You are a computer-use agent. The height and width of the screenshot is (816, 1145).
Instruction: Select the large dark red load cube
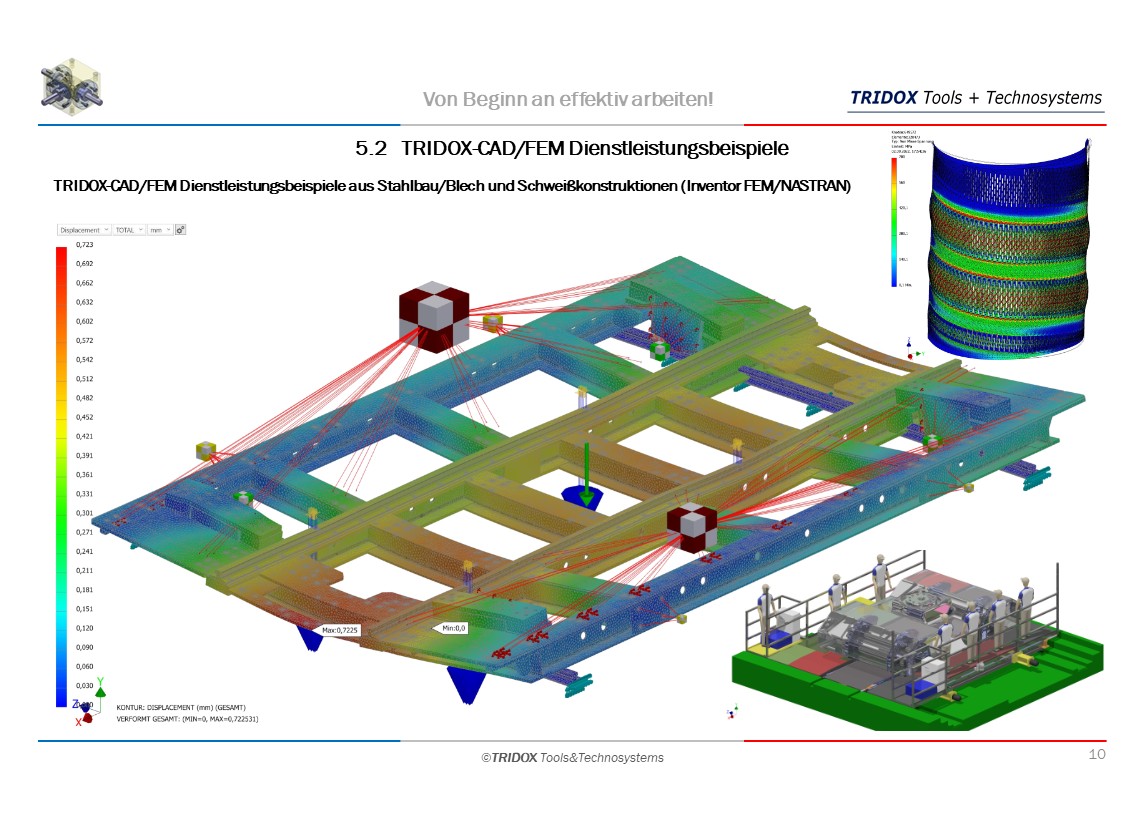433,319
